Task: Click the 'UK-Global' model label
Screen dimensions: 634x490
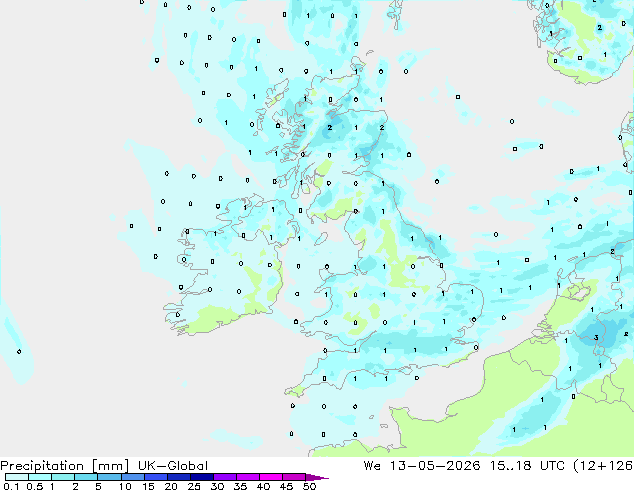Action: [x=173, y=466]
